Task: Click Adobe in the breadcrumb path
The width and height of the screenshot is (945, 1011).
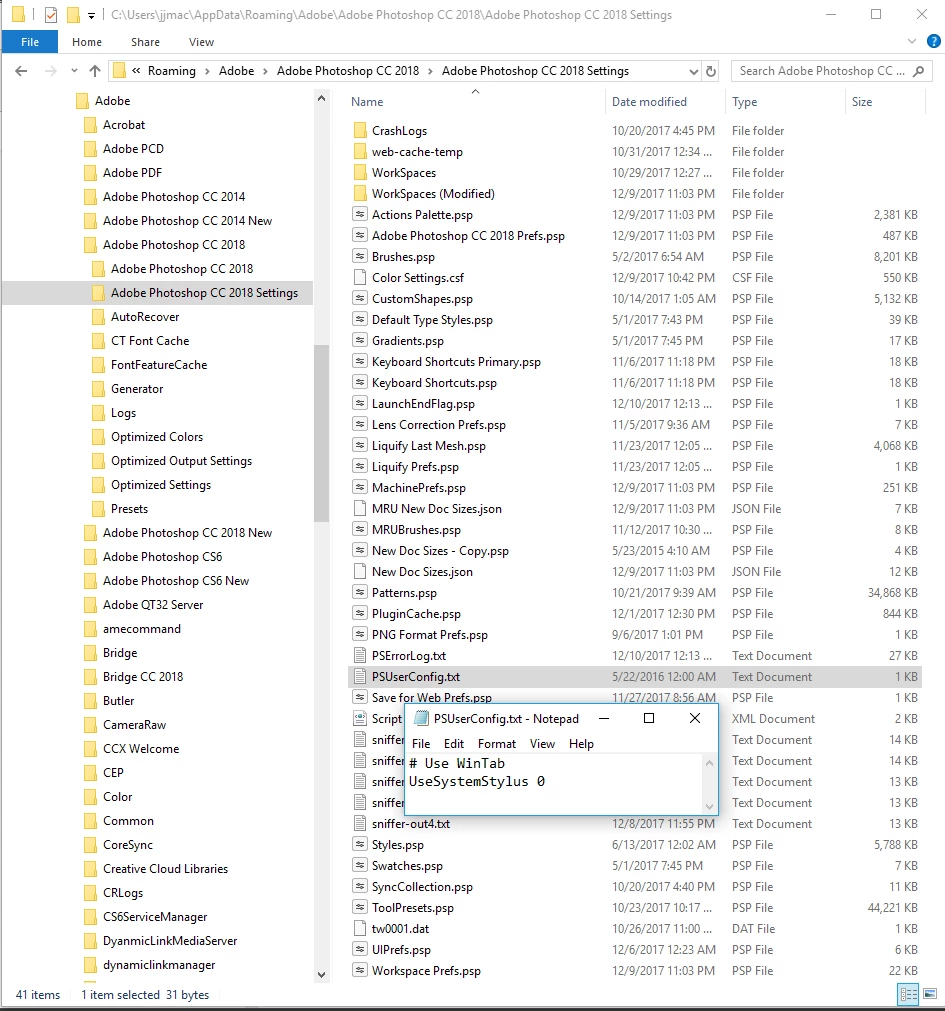Action: (237, 71)
